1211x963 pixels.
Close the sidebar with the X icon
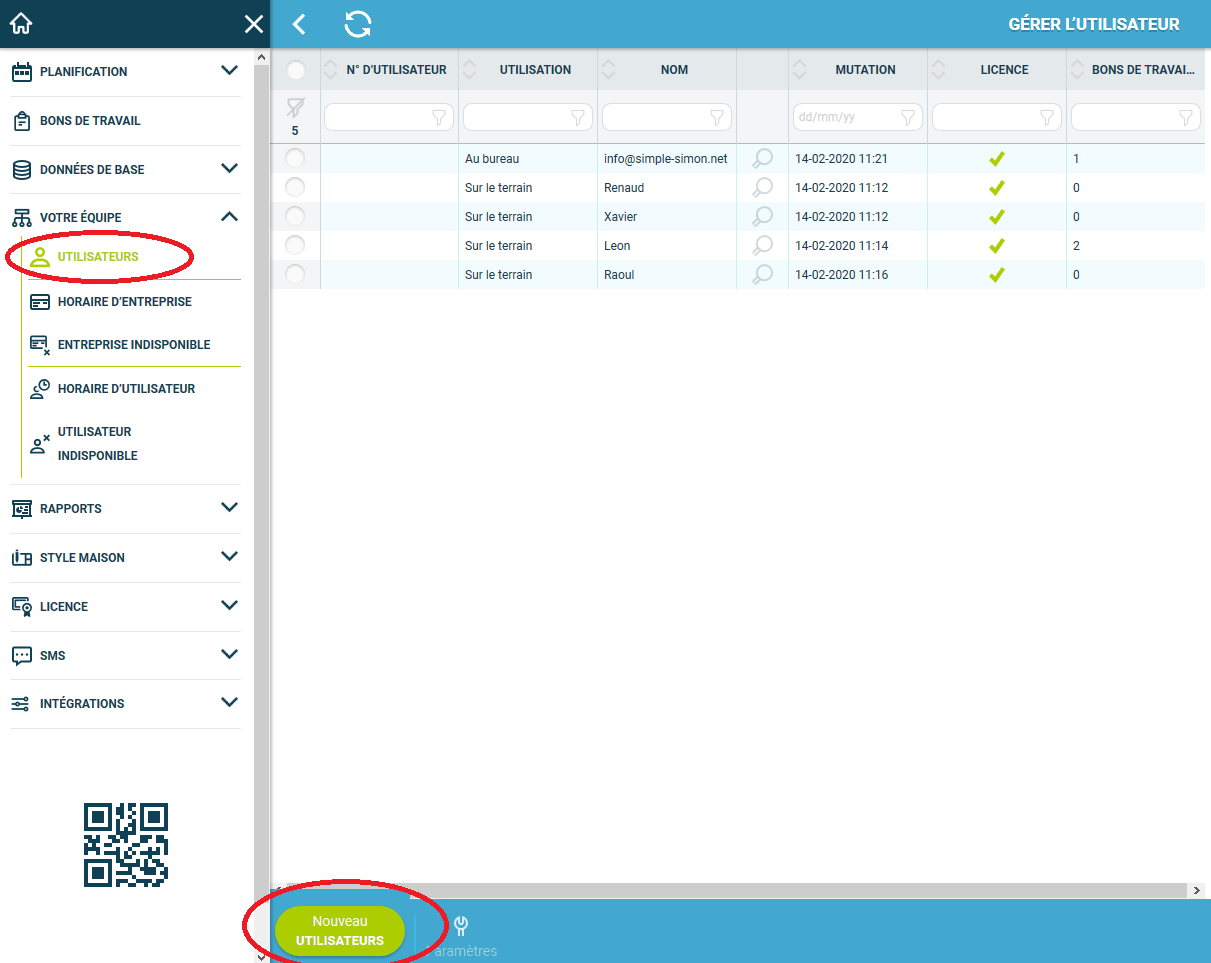(x=254, y=24)
